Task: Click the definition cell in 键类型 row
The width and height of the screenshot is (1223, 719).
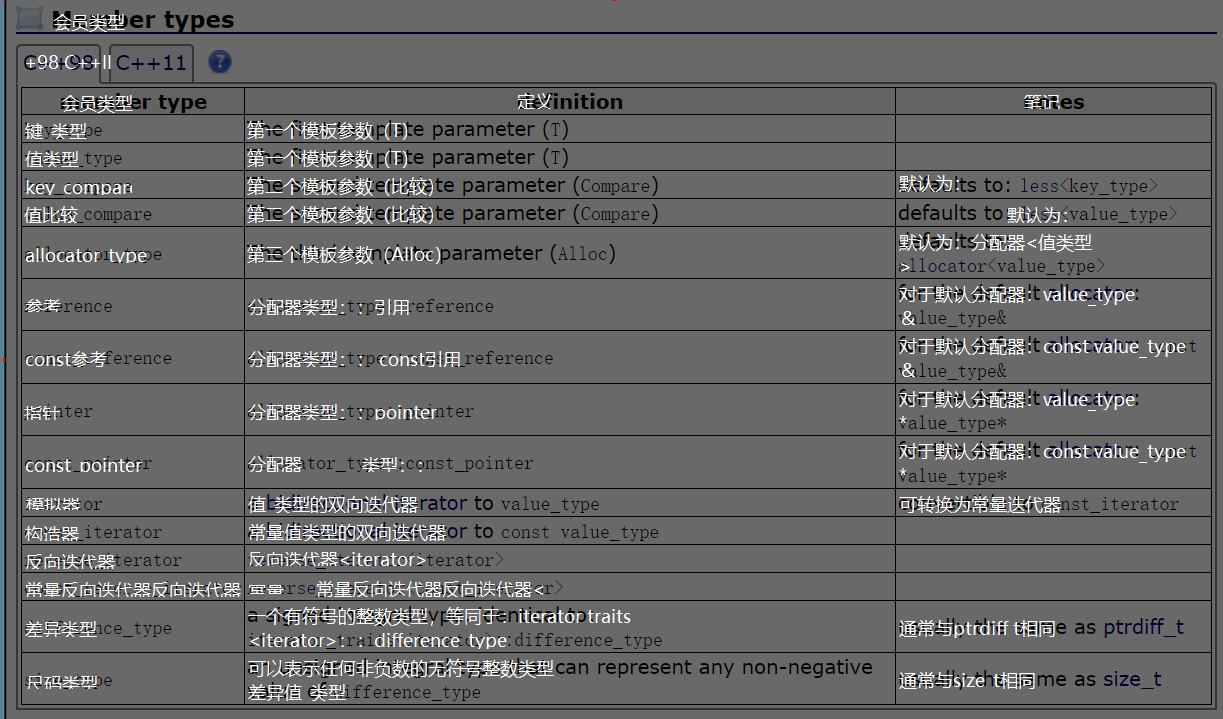Action: (570, 130)
